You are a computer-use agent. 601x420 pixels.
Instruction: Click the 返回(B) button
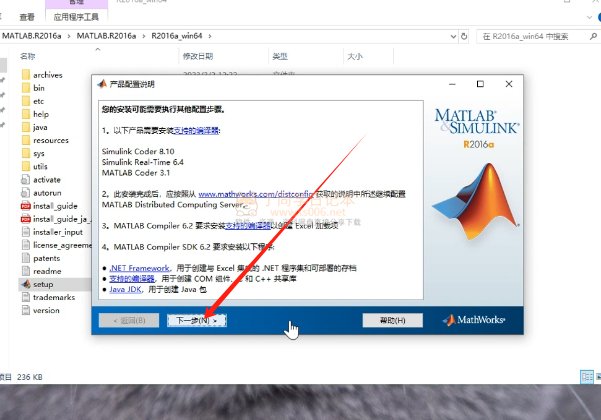pyautogui.click(x=129, y=320)
